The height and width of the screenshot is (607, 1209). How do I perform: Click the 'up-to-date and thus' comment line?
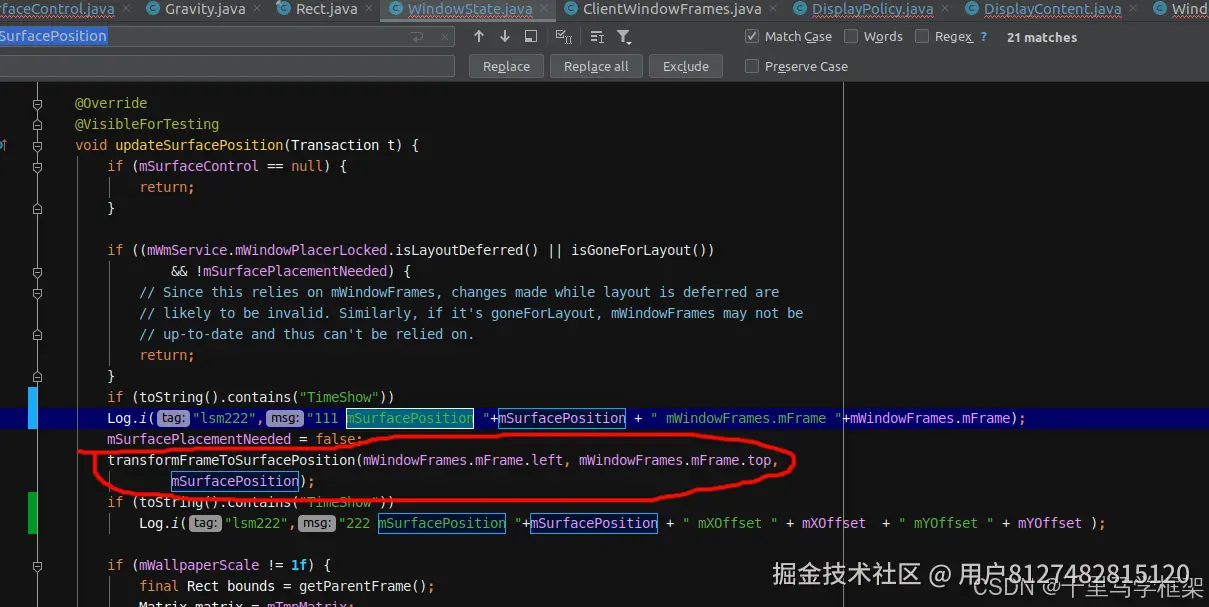coord(307,334)
